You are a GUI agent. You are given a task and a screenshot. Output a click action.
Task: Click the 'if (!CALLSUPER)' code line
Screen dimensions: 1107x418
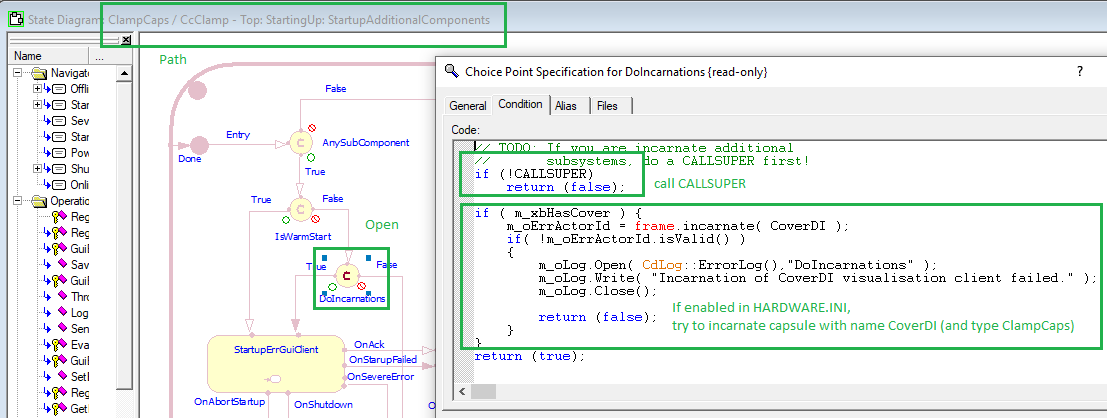(534, 174)
